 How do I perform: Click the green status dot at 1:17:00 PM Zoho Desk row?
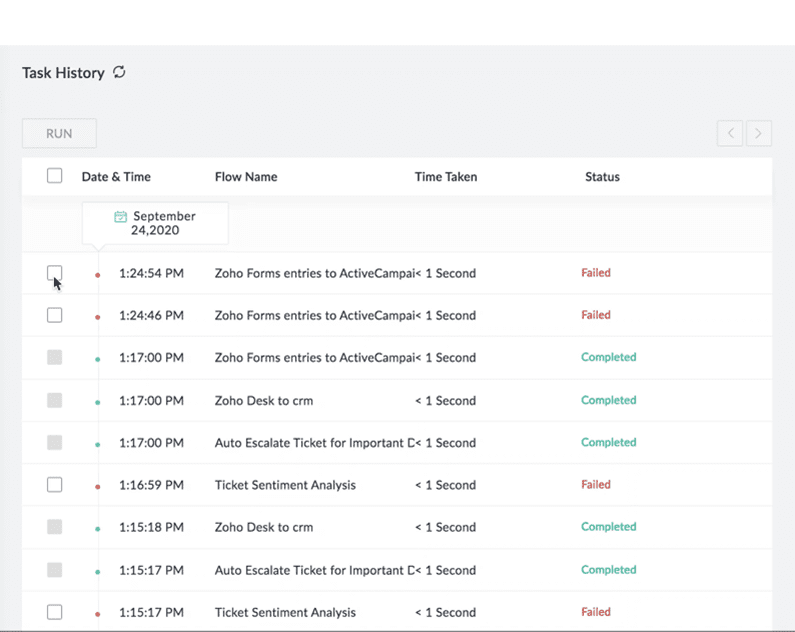pos(97,402)
